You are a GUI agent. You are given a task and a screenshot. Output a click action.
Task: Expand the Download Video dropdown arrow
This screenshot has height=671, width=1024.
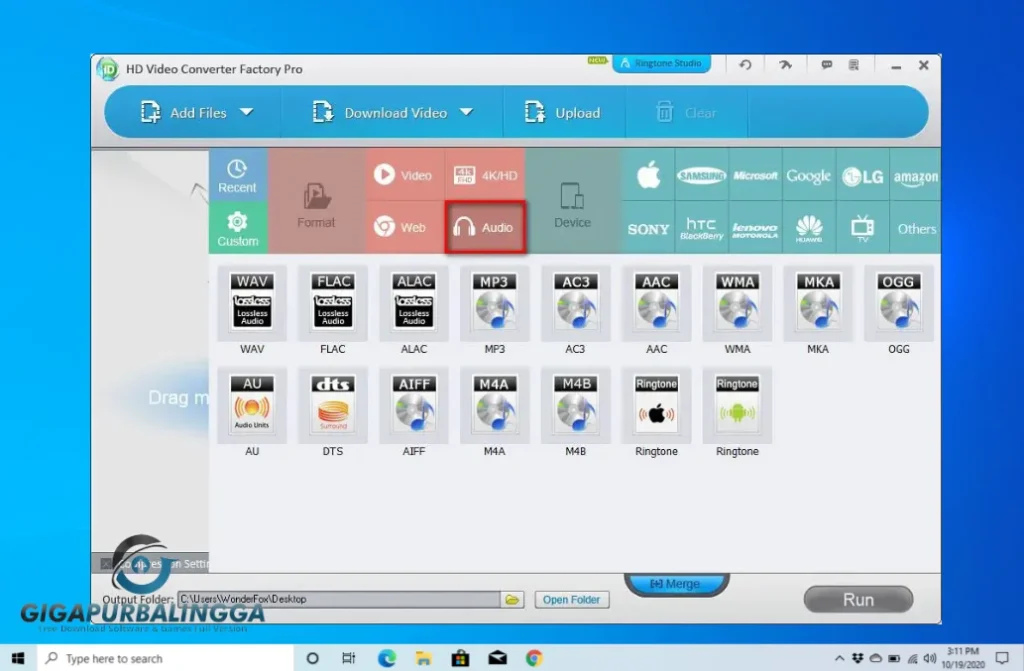click(x=466, y=112)
